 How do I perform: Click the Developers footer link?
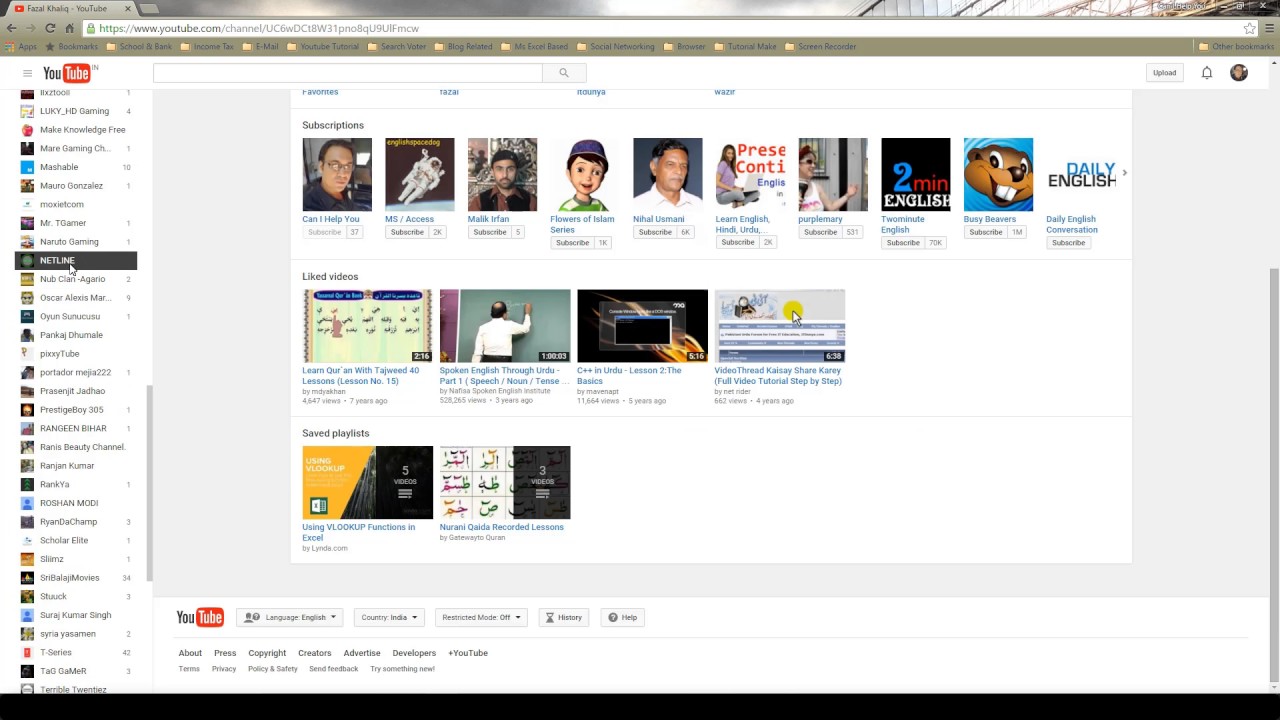414,653
